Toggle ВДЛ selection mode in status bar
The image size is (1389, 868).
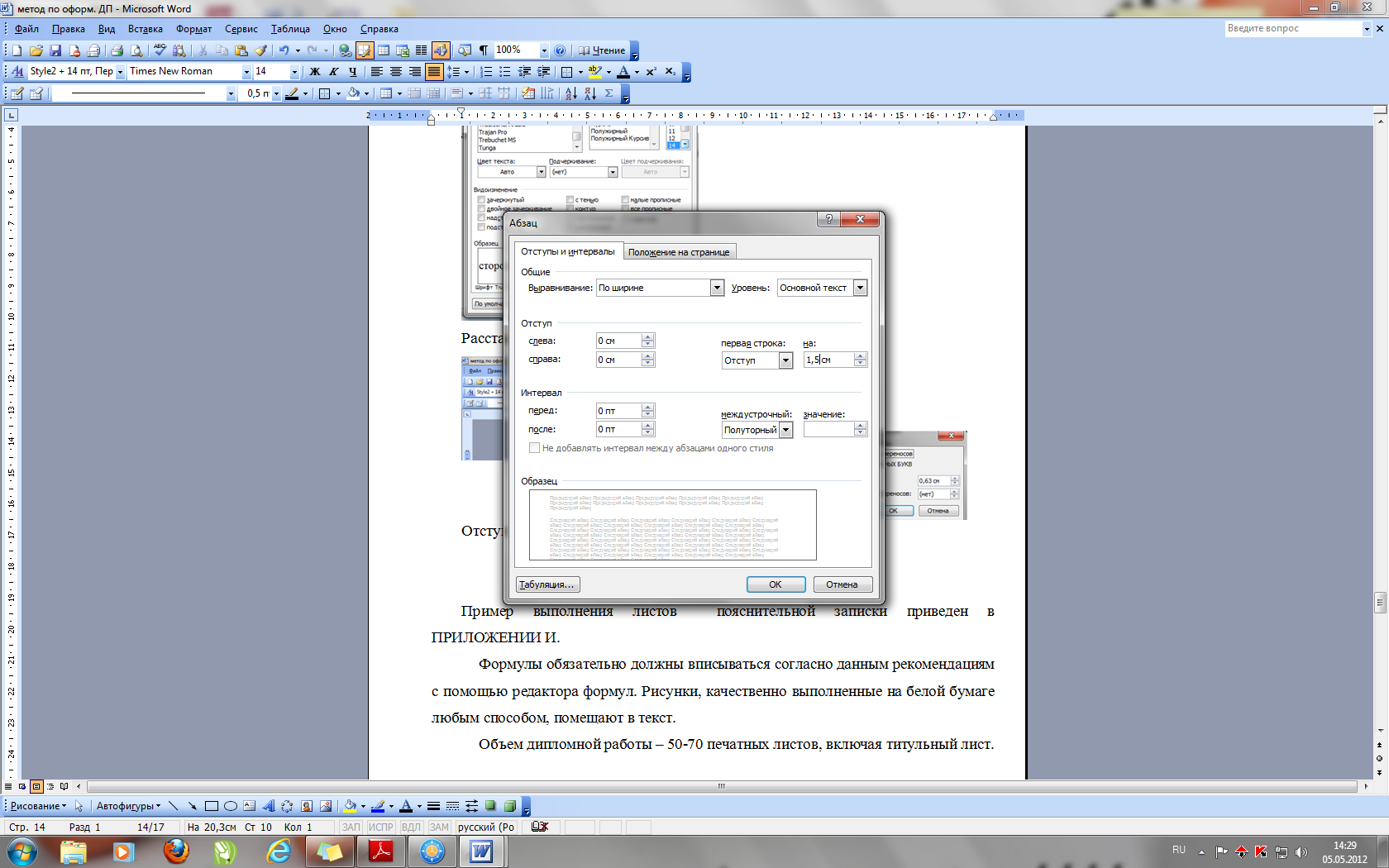click(411, 827)
